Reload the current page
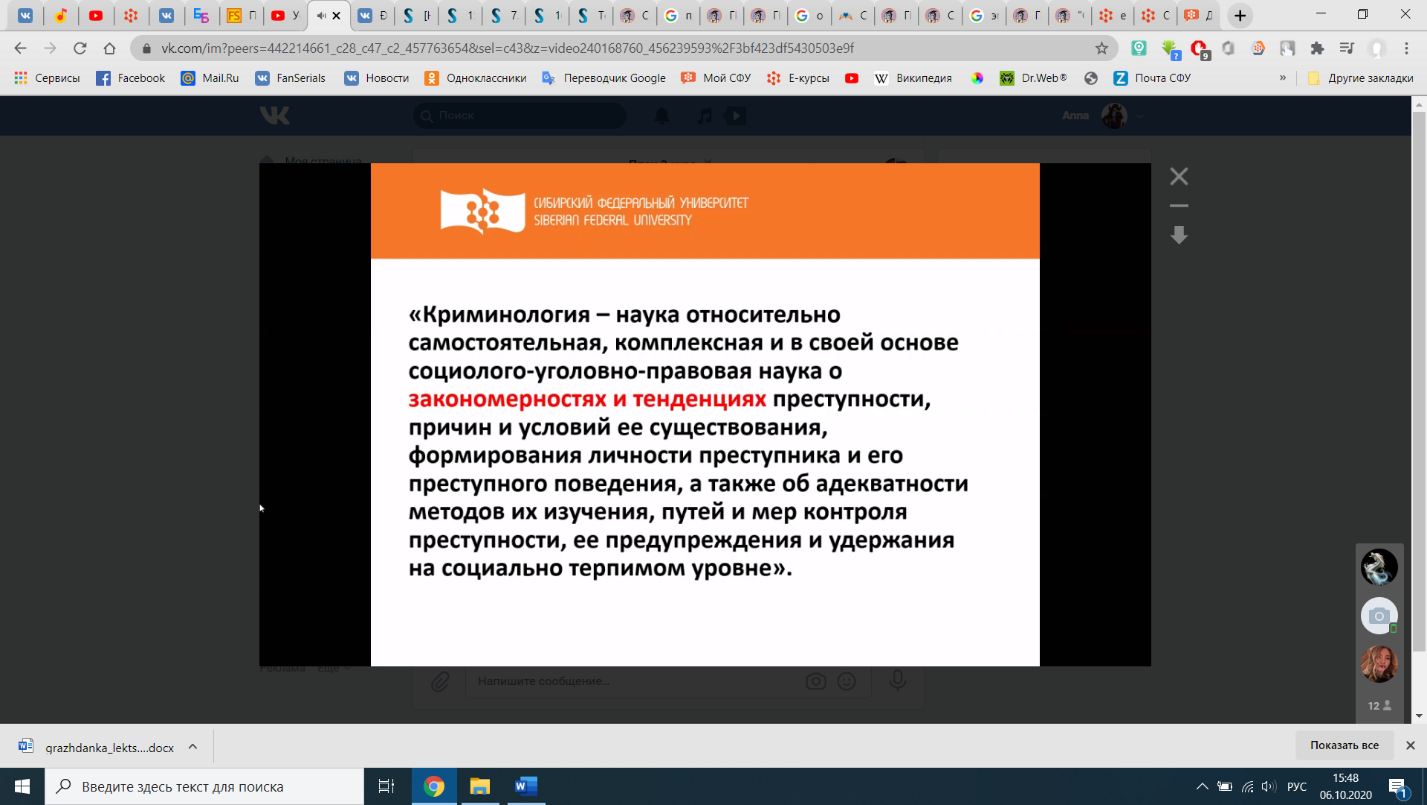Screen dimensions: 1427x805 [x=80, y=48]
